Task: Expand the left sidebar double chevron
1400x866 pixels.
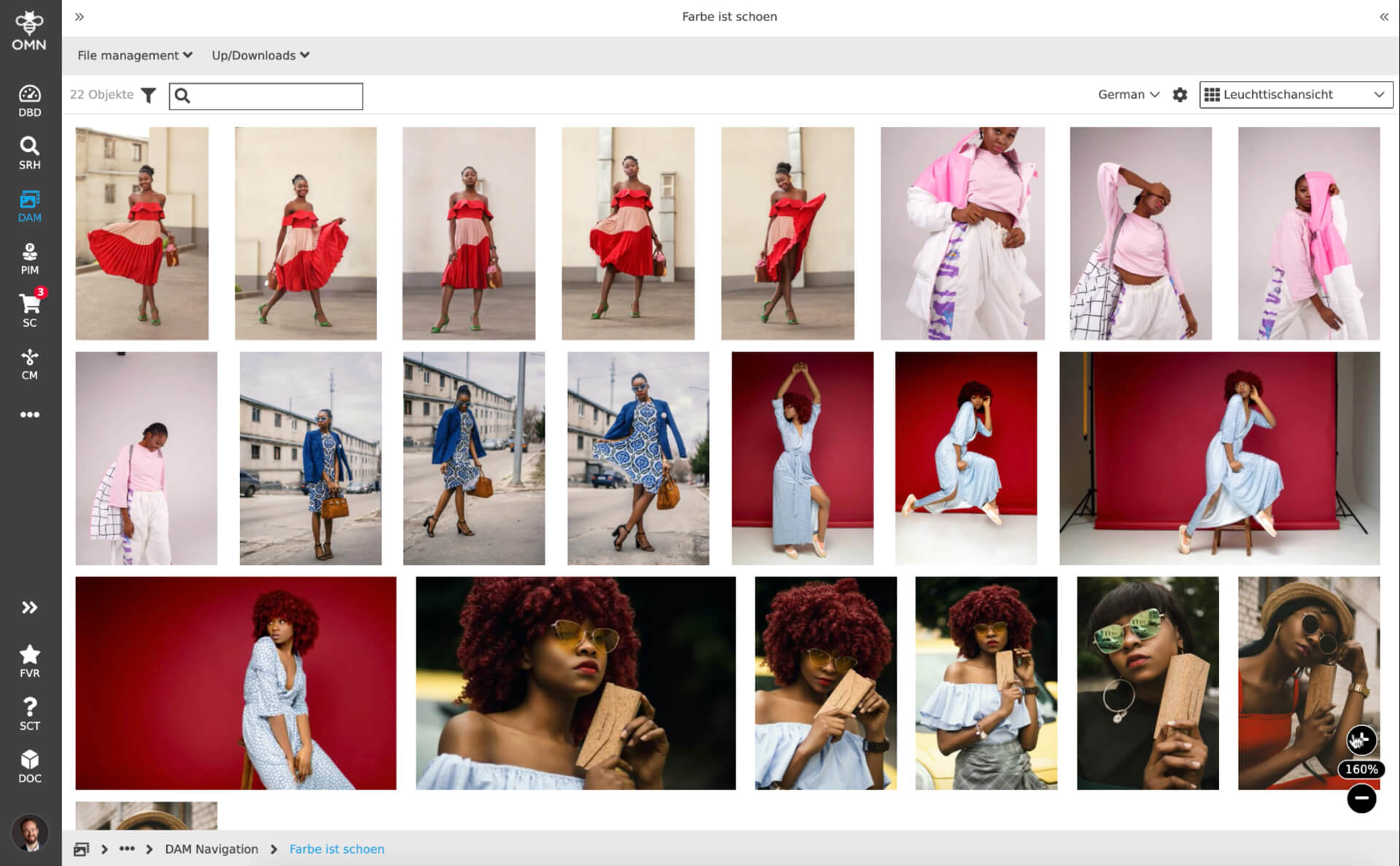Action: (x=29, y=607)
